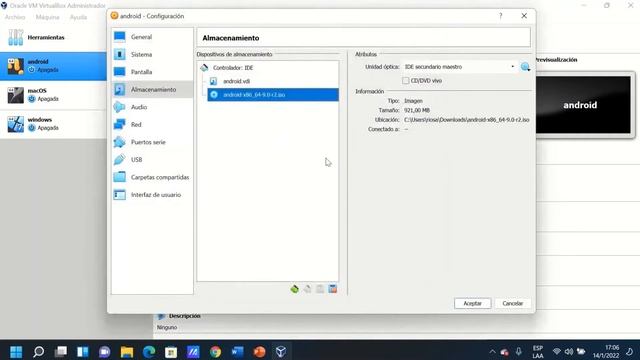Open File Explorer from the taskbar
640x360 pixels.
coord(127,351)
